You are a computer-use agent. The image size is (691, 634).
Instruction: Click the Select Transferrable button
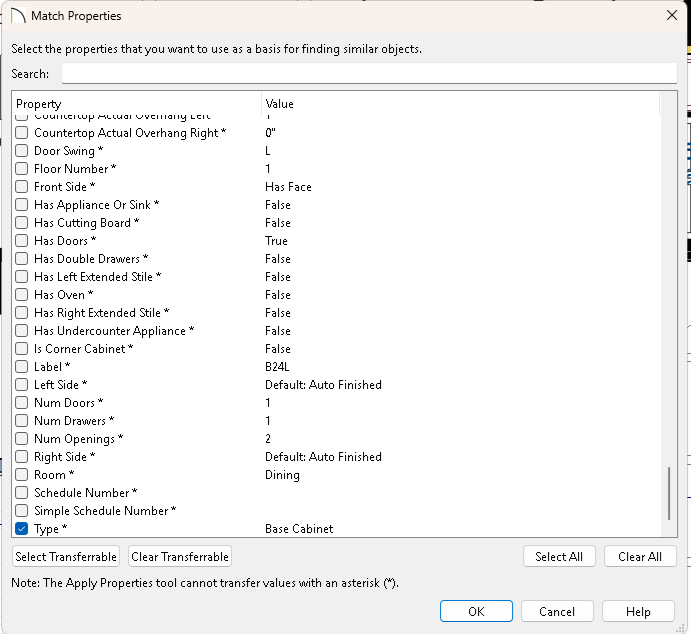point(66,557)
